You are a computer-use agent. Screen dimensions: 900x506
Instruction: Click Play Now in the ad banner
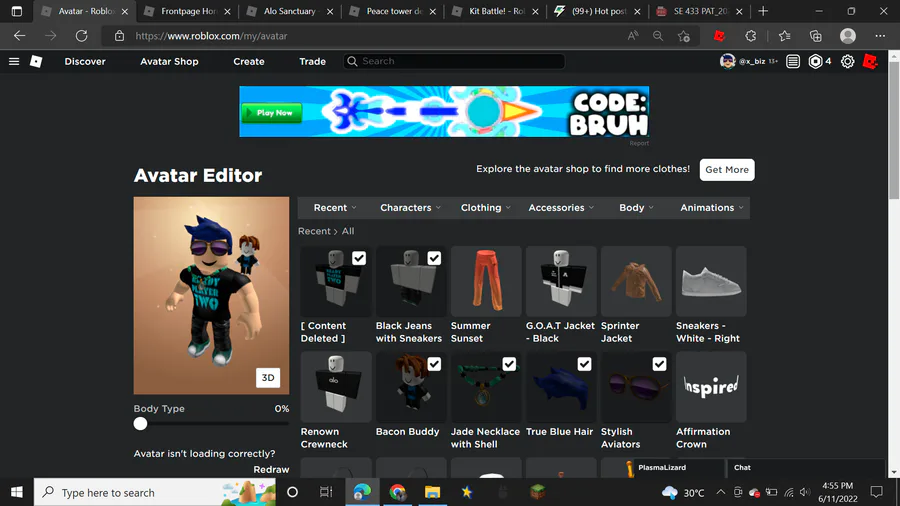271,113
